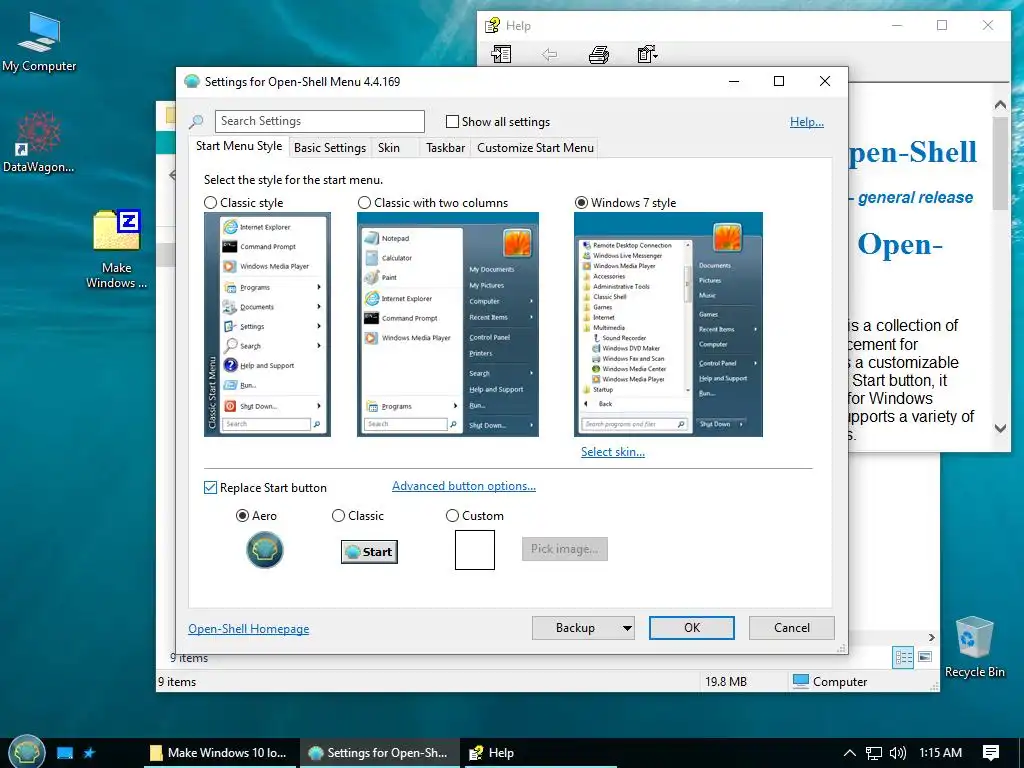Click the blue desktop icon in taskbar
The width and height of the screenshot is (1024, 768).
click(65, 752)
